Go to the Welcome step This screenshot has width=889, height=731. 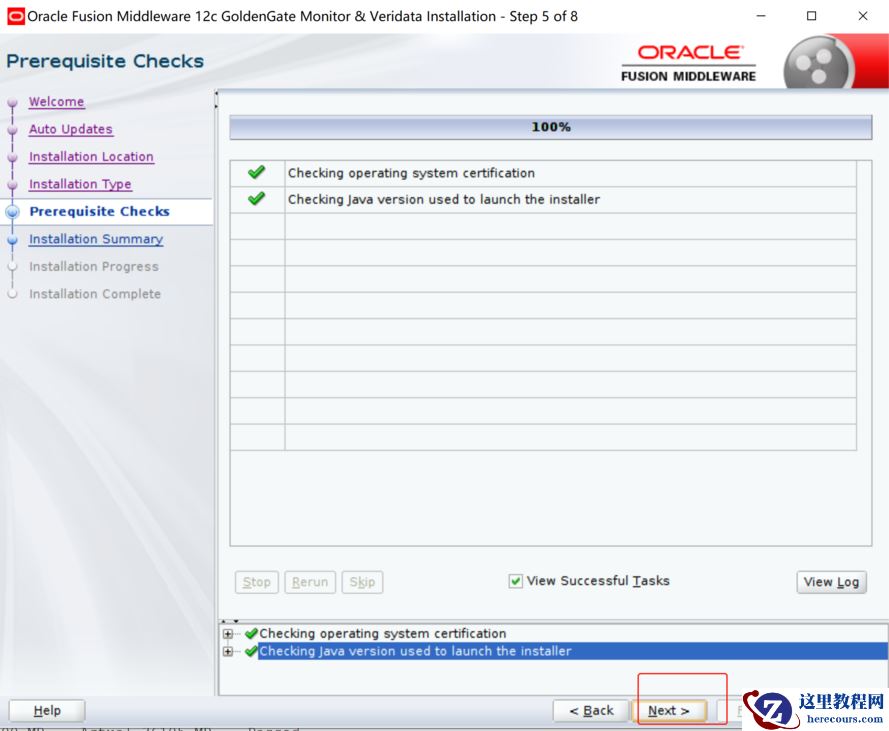pyautogui.click(x=57, y=102)
